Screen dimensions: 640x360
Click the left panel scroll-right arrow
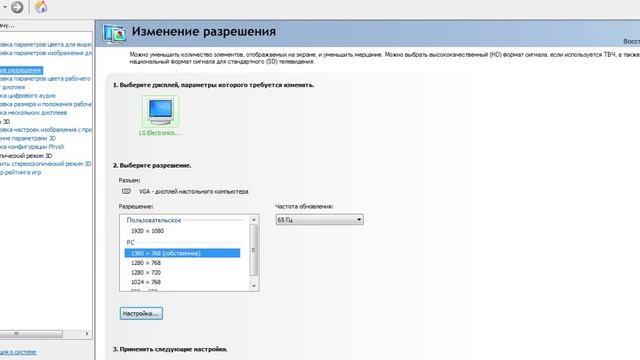pyautogui.click(x=87, y=334)
